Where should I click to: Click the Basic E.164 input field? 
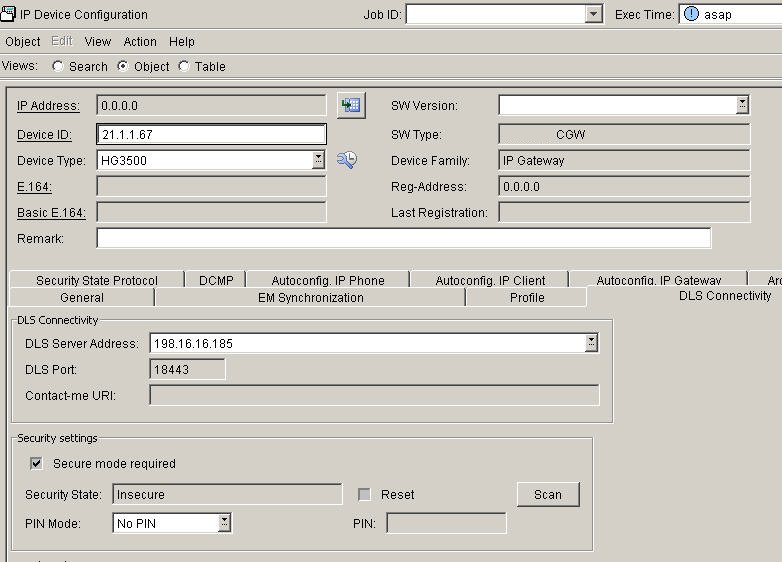(x=211, y=212)
